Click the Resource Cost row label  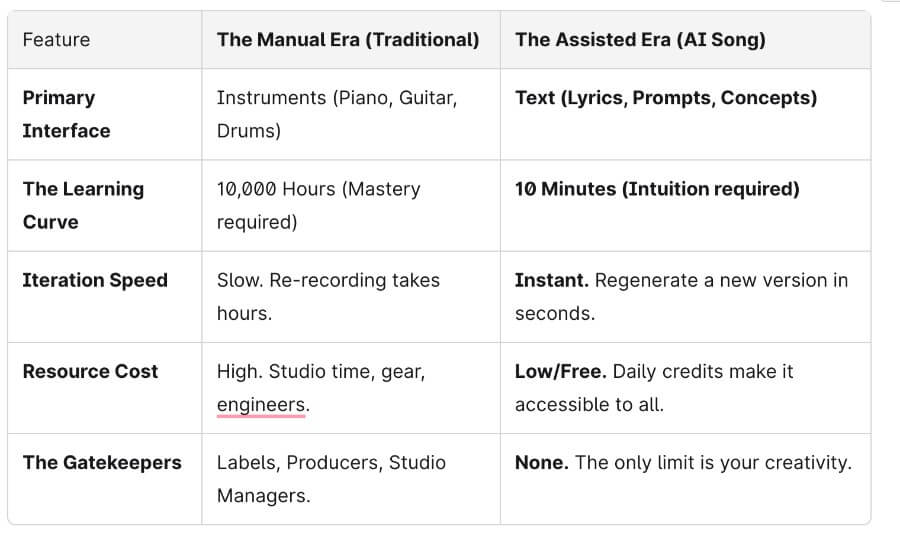pyautogui.click(x=90, y=371)
